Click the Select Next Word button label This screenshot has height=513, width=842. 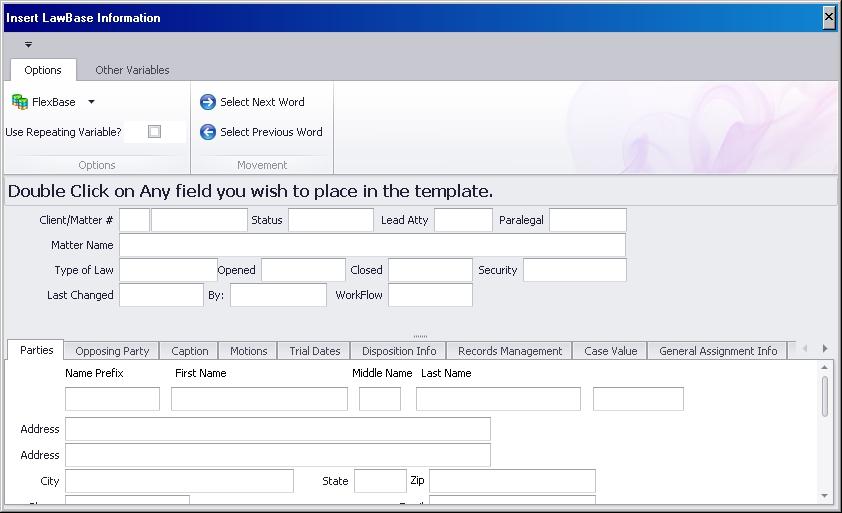262,102
